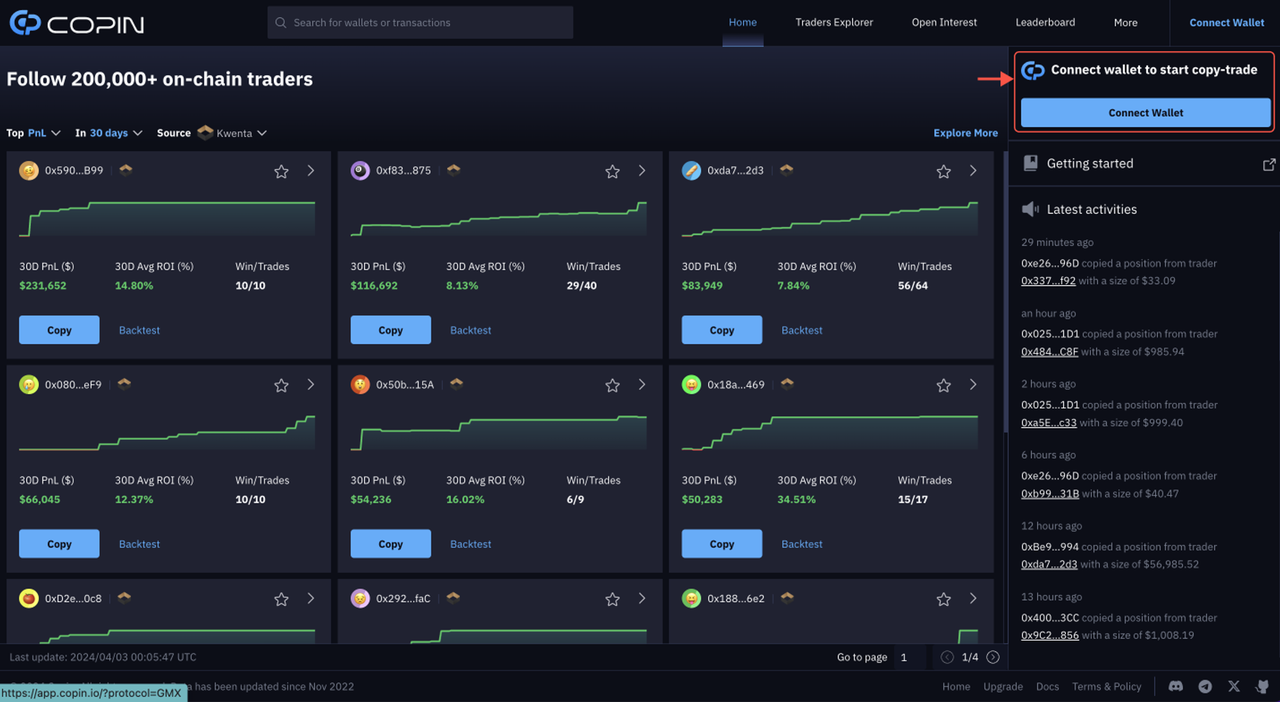Toggle favorite star for trader 0x50b...15A
This screenshot has width=1280, height=702.
[612, 386]
